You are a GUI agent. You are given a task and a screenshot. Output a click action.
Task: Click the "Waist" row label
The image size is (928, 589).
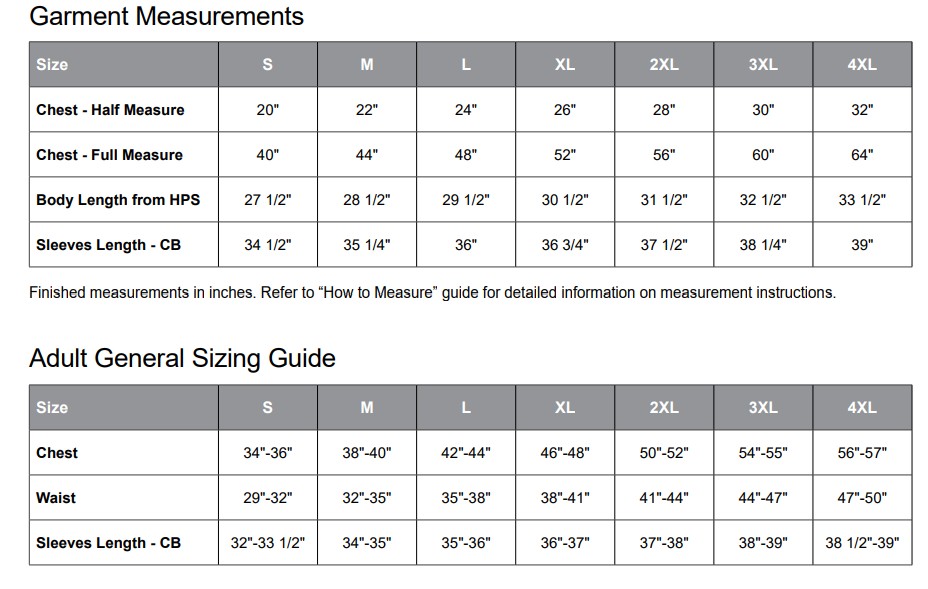pyautogui.click(x=56, y=498)
